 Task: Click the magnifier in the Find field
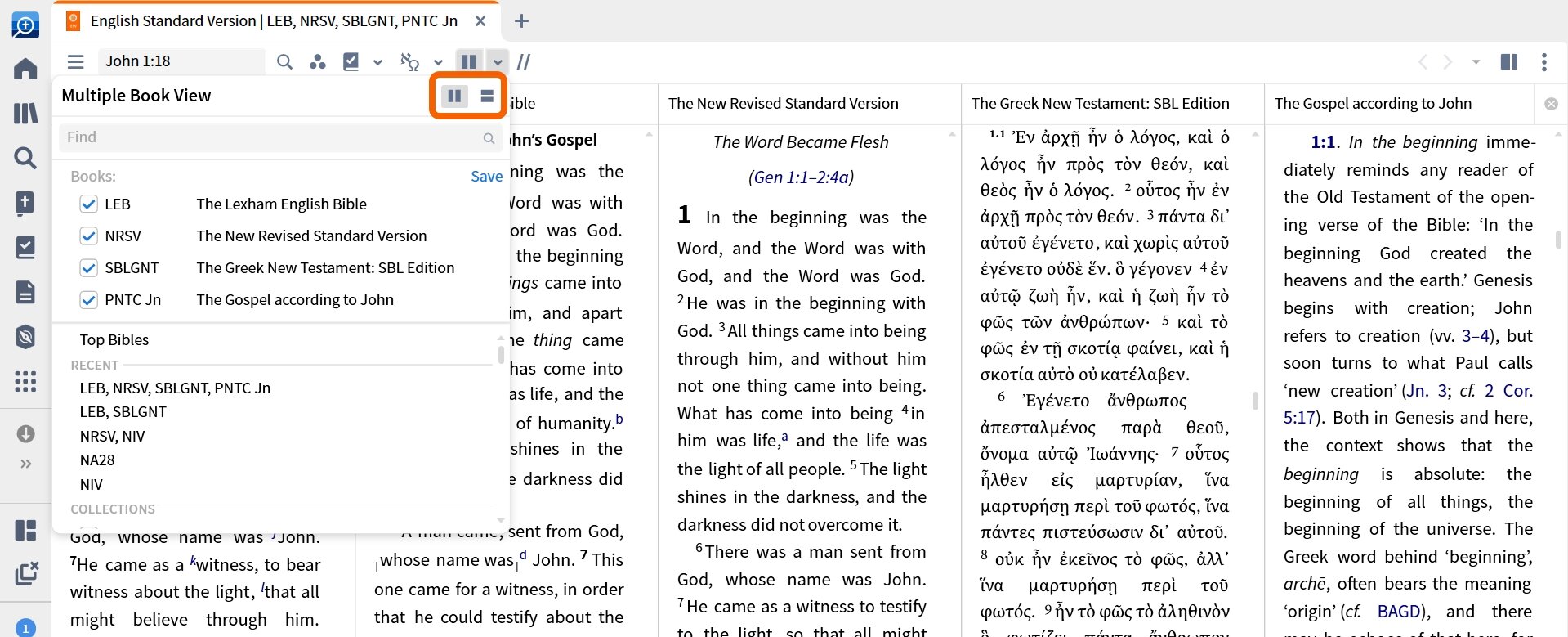click(x=489, y=138)
